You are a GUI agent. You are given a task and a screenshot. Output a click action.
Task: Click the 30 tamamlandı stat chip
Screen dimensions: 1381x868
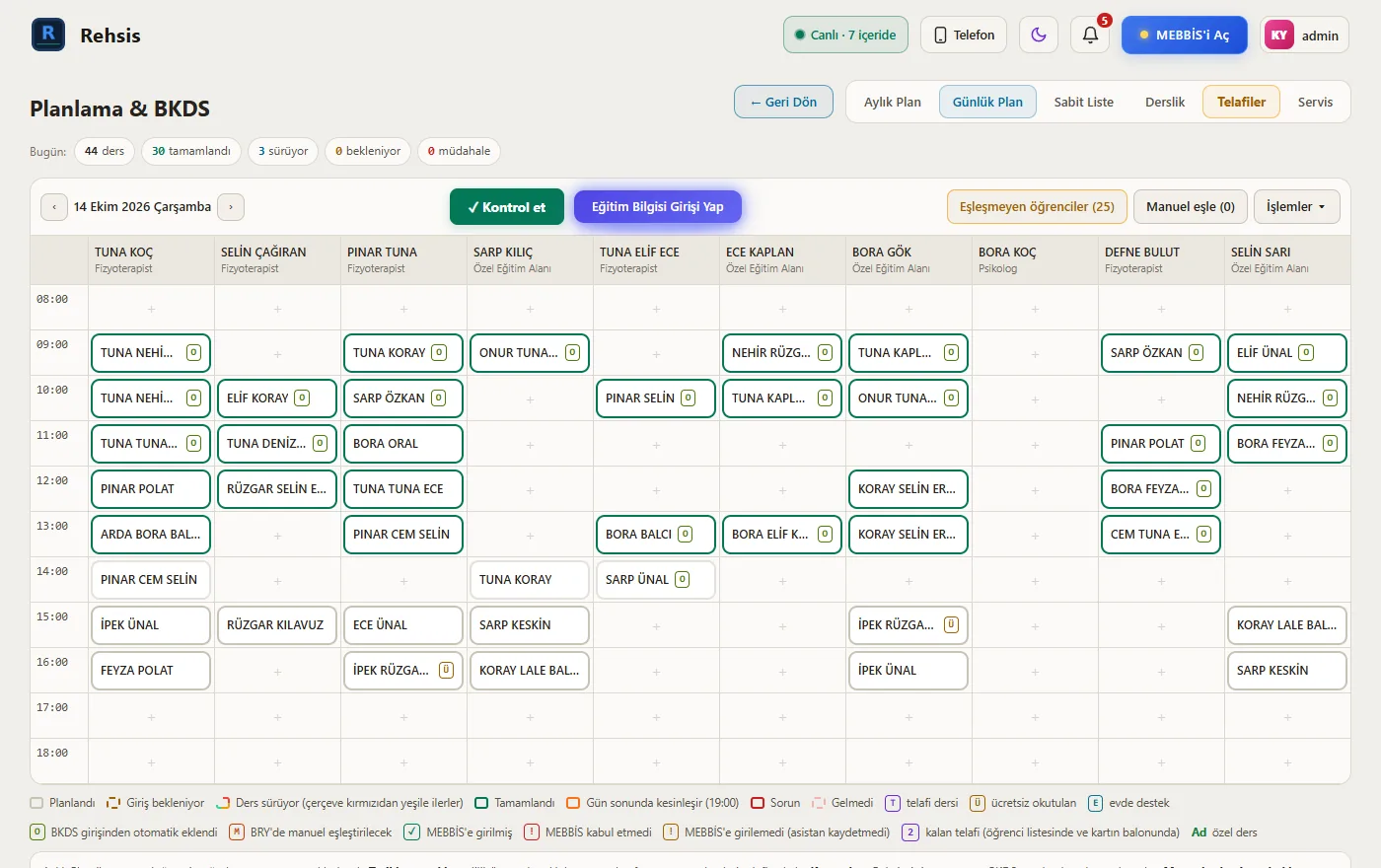191,151
